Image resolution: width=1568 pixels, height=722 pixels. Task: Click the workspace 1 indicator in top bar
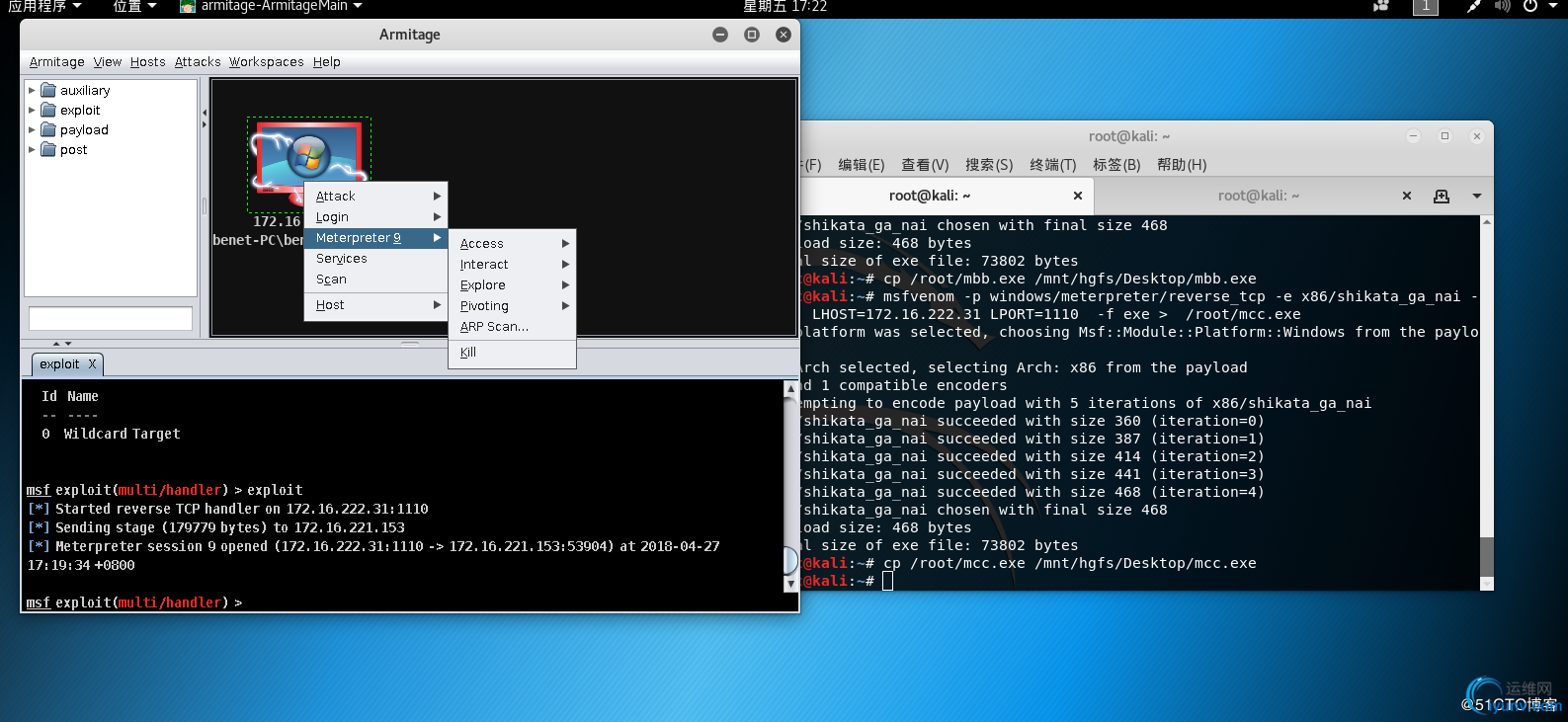tap(1426, 6)
